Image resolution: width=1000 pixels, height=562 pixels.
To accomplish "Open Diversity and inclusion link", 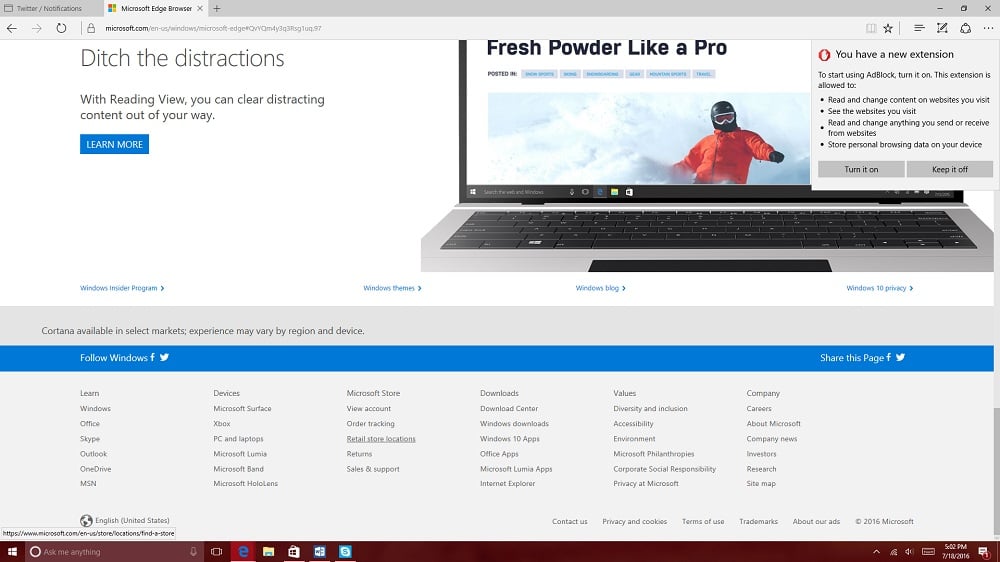I will (651, 408).
